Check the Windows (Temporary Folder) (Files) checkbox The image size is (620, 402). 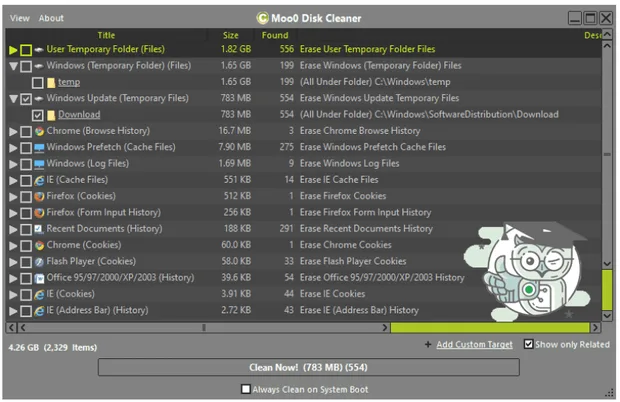[x=26, y=66]
